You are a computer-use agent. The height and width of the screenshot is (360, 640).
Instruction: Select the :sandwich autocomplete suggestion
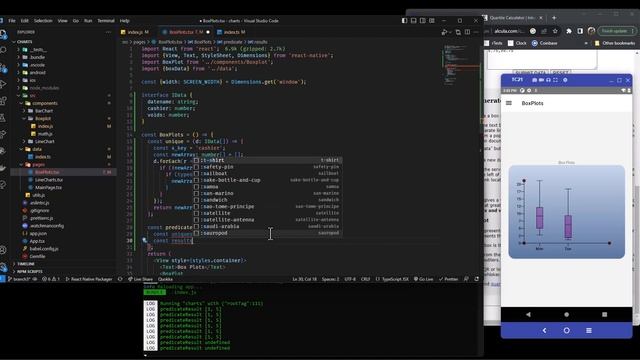pos(267,200)
